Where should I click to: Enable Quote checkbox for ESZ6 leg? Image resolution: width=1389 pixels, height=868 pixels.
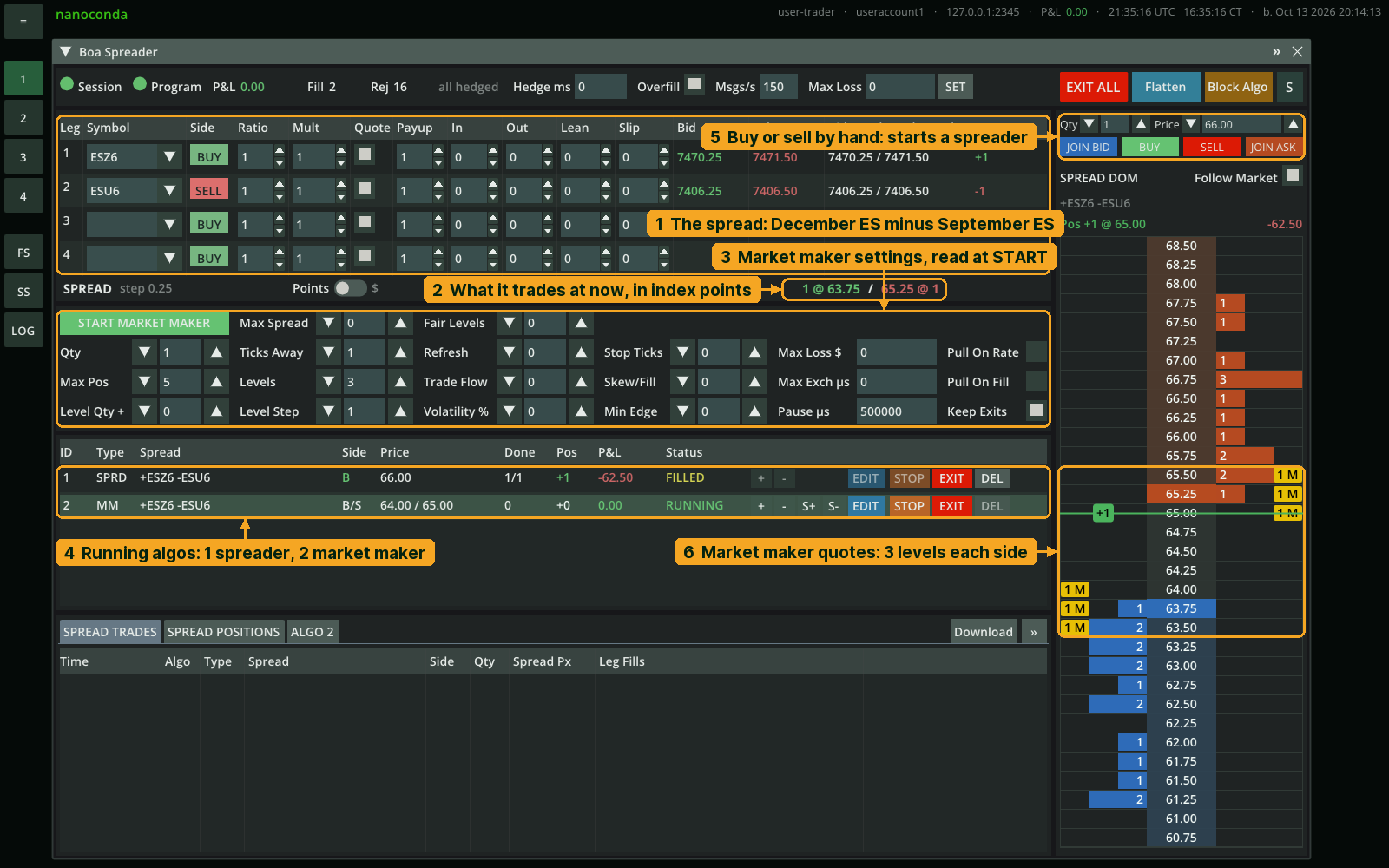365,155
